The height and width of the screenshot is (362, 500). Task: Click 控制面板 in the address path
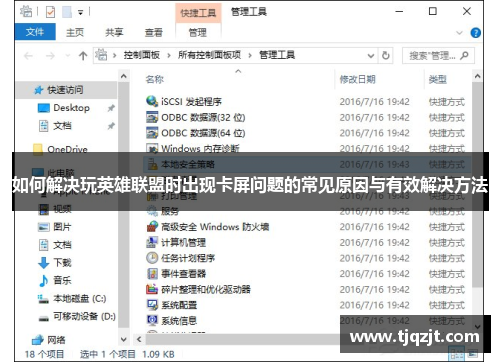point(142,55)
